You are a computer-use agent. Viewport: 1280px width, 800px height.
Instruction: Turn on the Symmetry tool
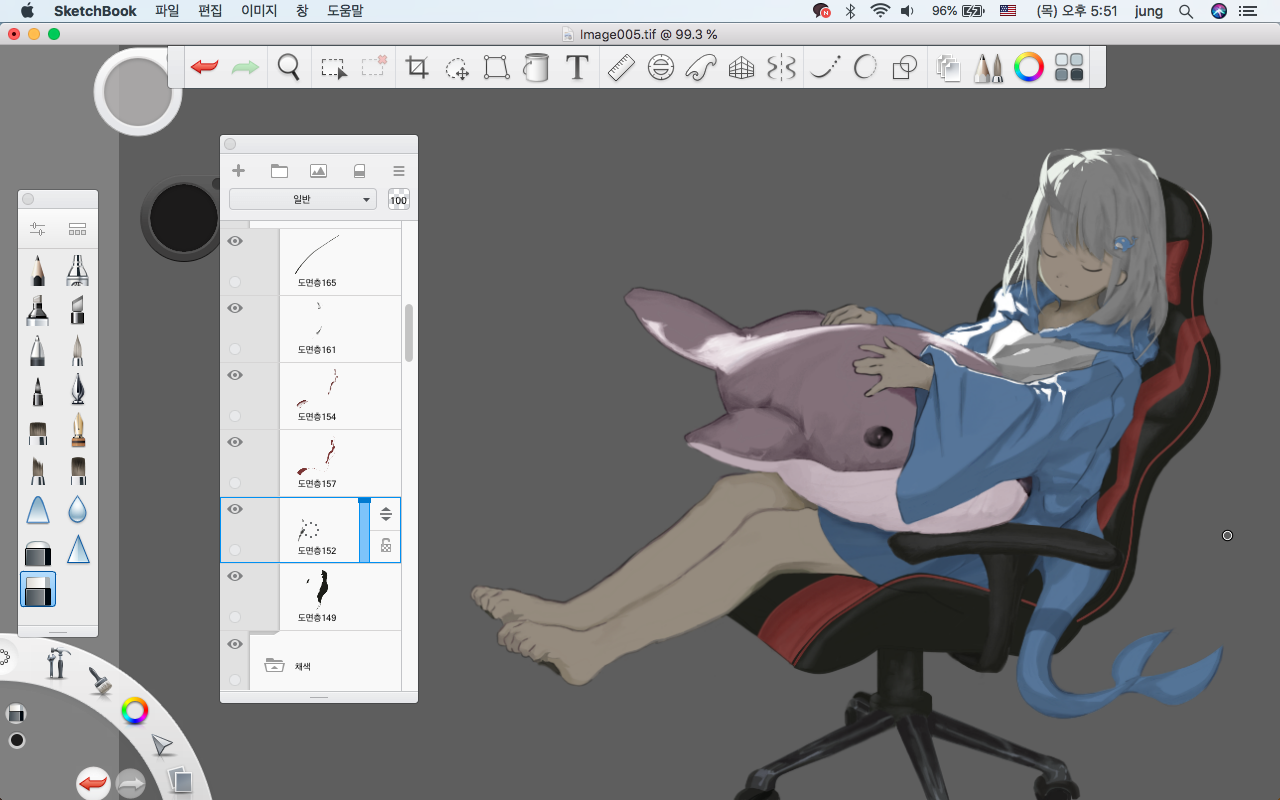tap(781, 68)
